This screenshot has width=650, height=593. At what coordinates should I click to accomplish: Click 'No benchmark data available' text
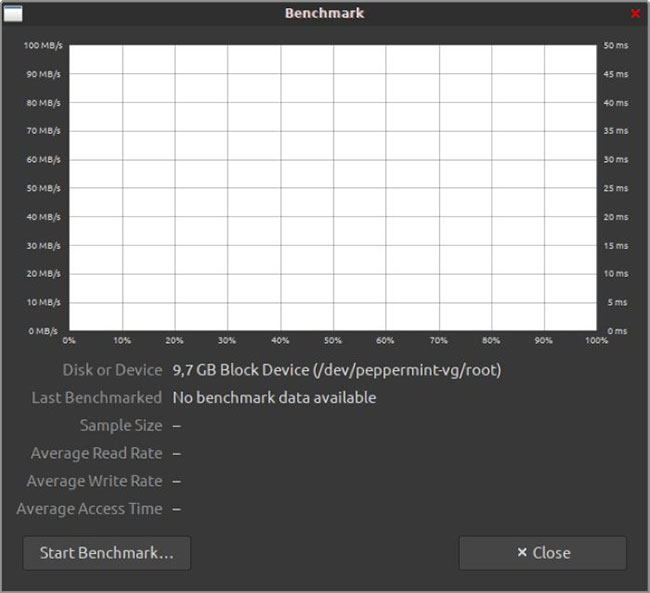274,398
